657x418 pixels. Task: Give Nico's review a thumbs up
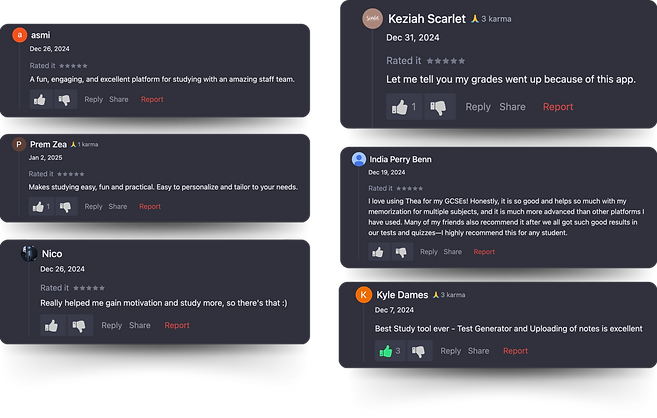(x=52, y=325)
